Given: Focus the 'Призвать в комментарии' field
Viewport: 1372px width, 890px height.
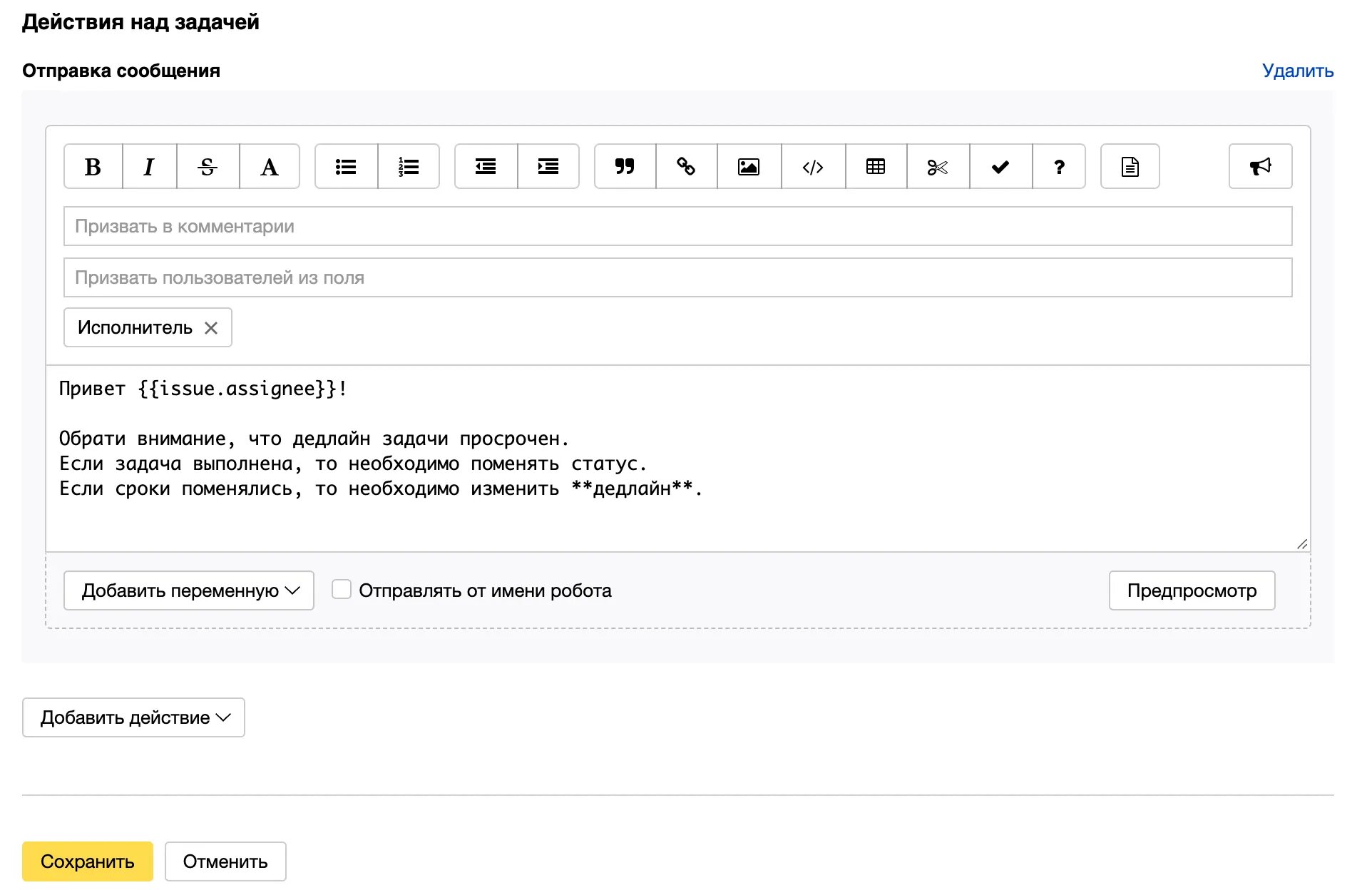Looking at the screenshot, I should click(677, 226).
